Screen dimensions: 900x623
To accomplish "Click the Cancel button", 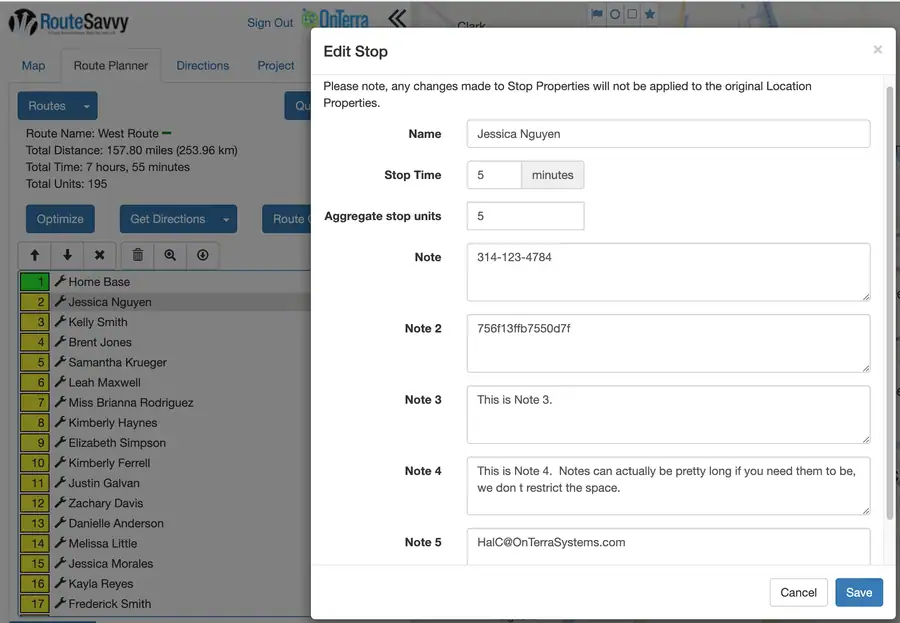I will pos(798,593).
